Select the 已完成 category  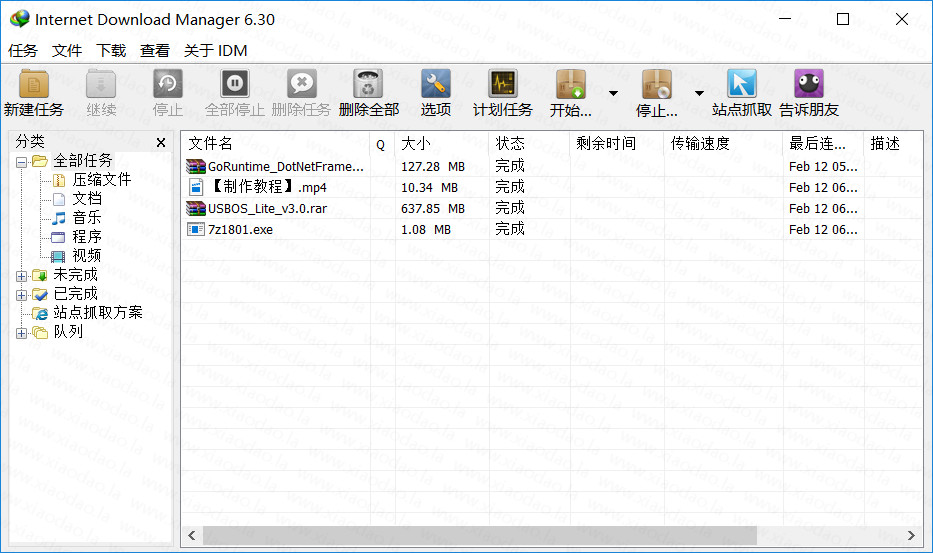point(76,294)
